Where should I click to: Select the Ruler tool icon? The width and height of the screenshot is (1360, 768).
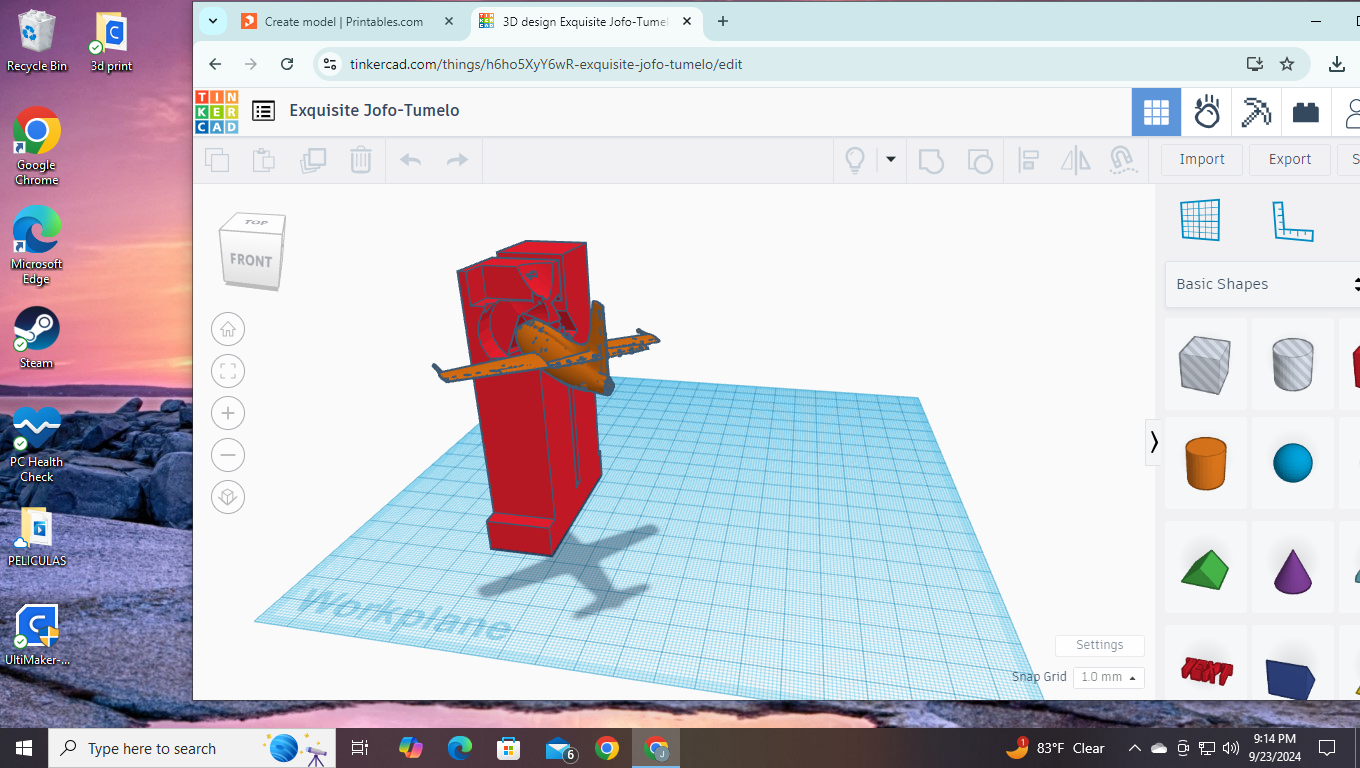(x=1292, y=220)
